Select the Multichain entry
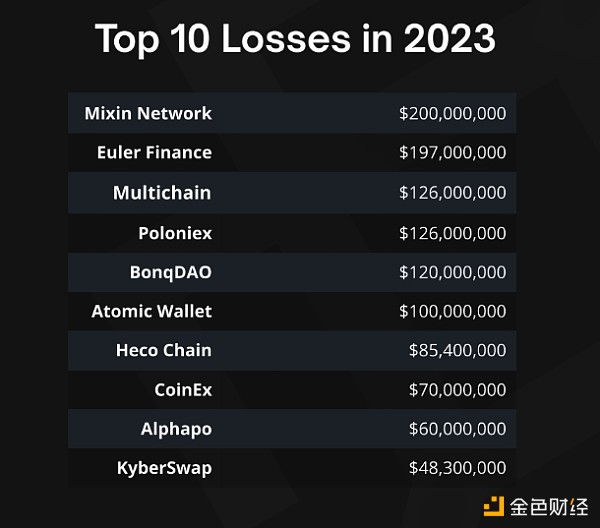The height and width of the screenshot is (528, 600). [162, 192]
